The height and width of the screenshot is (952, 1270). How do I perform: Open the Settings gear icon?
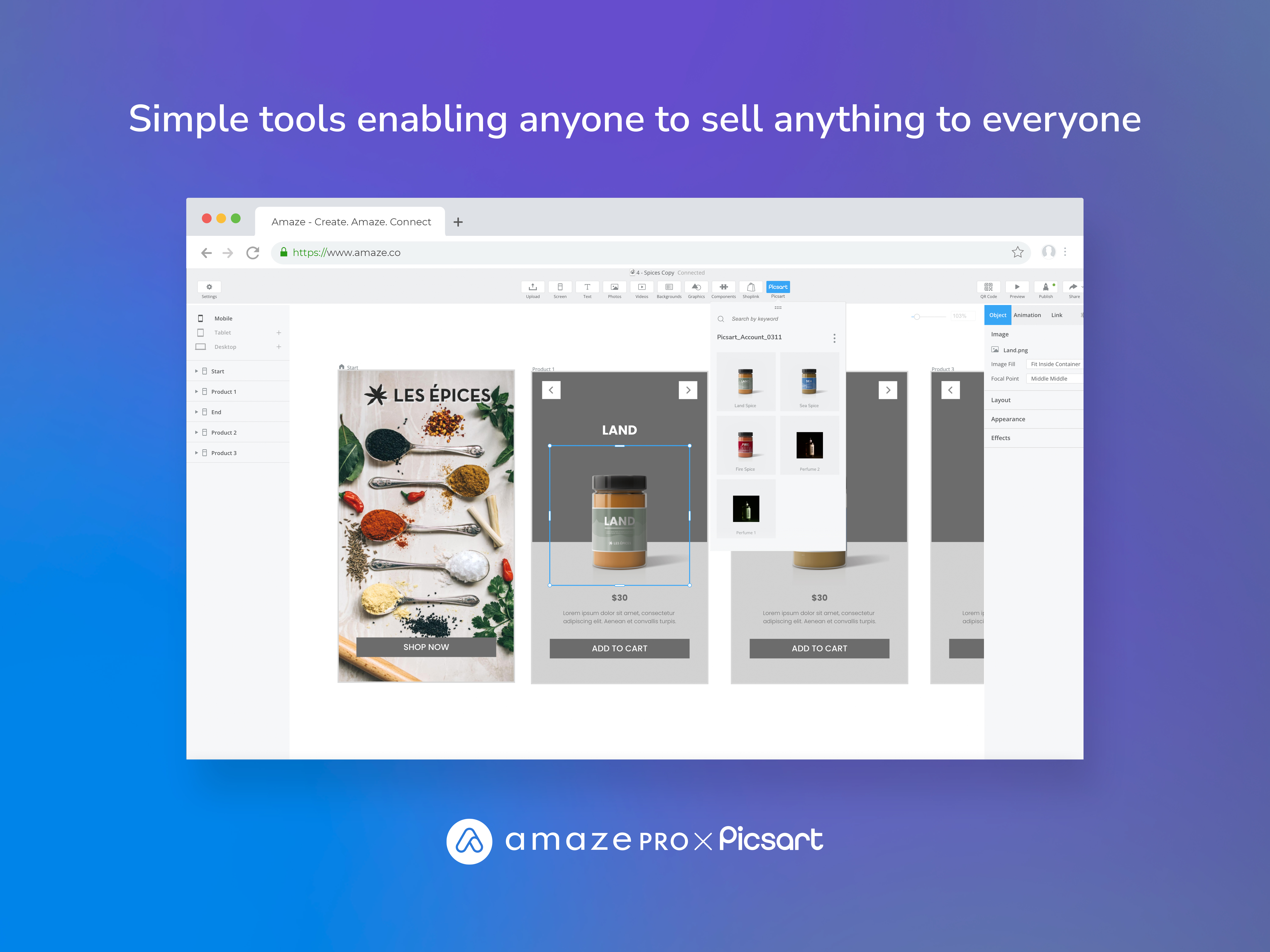point(209,287)
